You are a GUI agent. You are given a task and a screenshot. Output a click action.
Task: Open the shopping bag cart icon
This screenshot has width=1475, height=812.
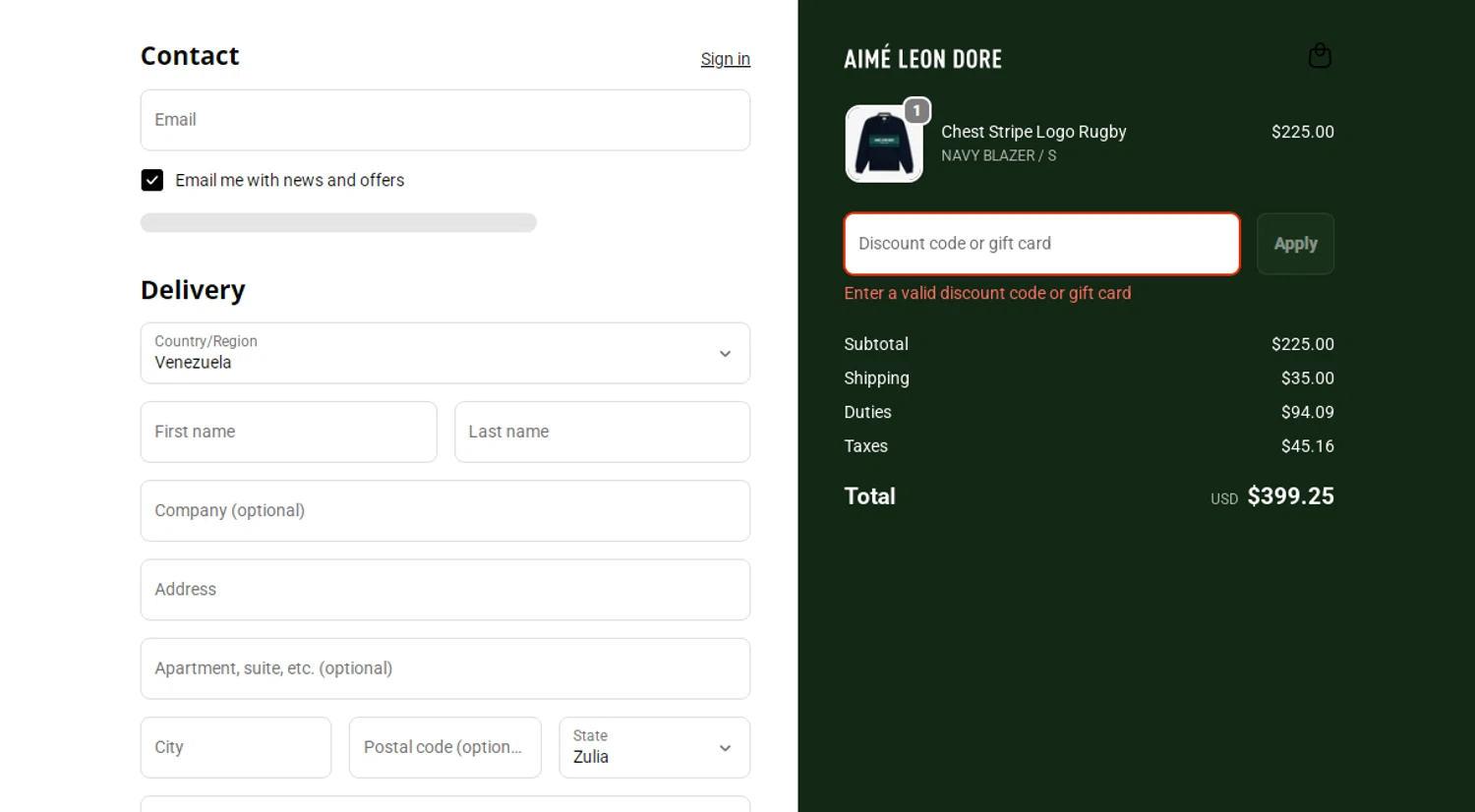1320,56
